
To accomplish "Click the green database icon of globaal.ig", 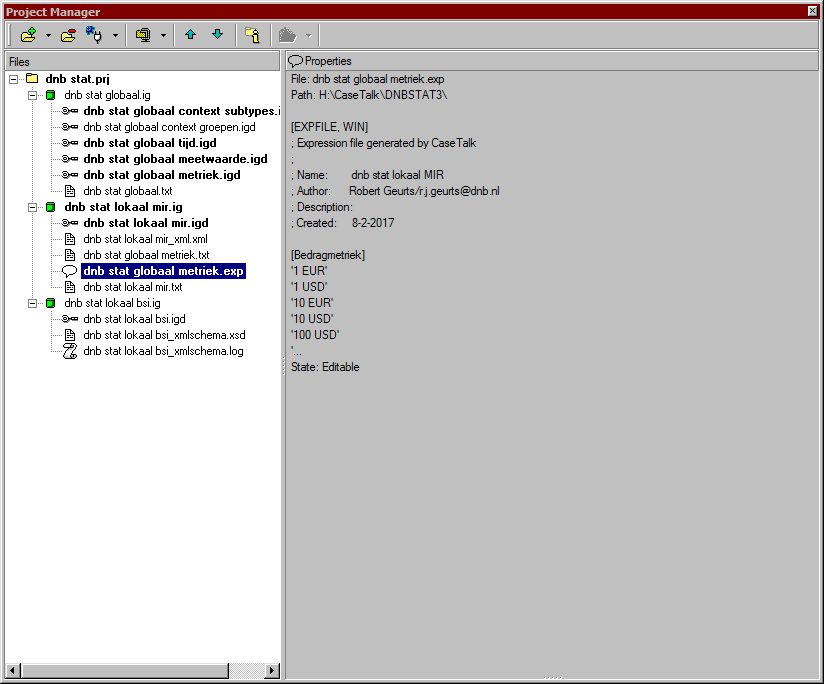I will (50, 95).
